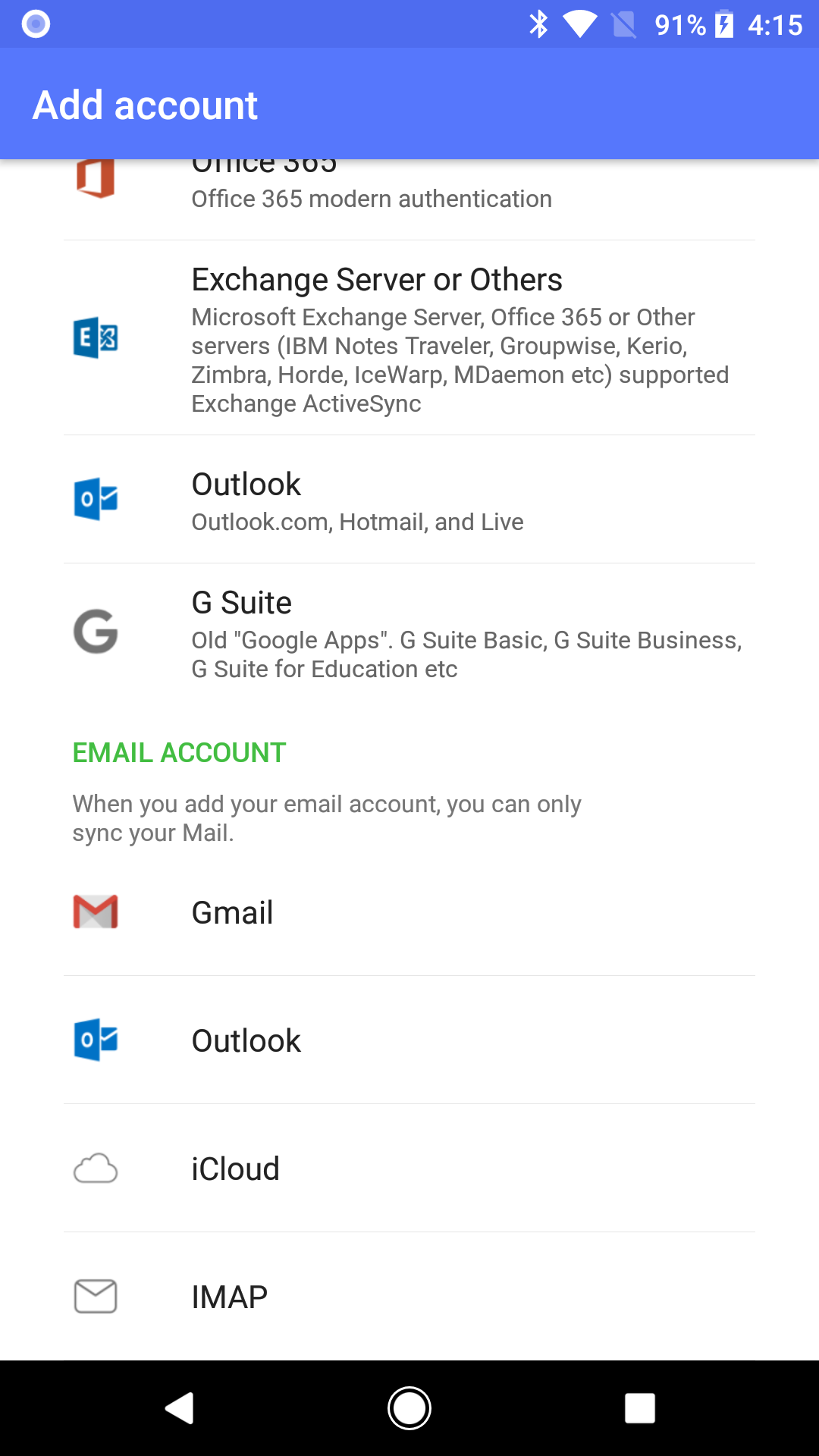Tap the no-SIM status icon

(x=624, y=24)
